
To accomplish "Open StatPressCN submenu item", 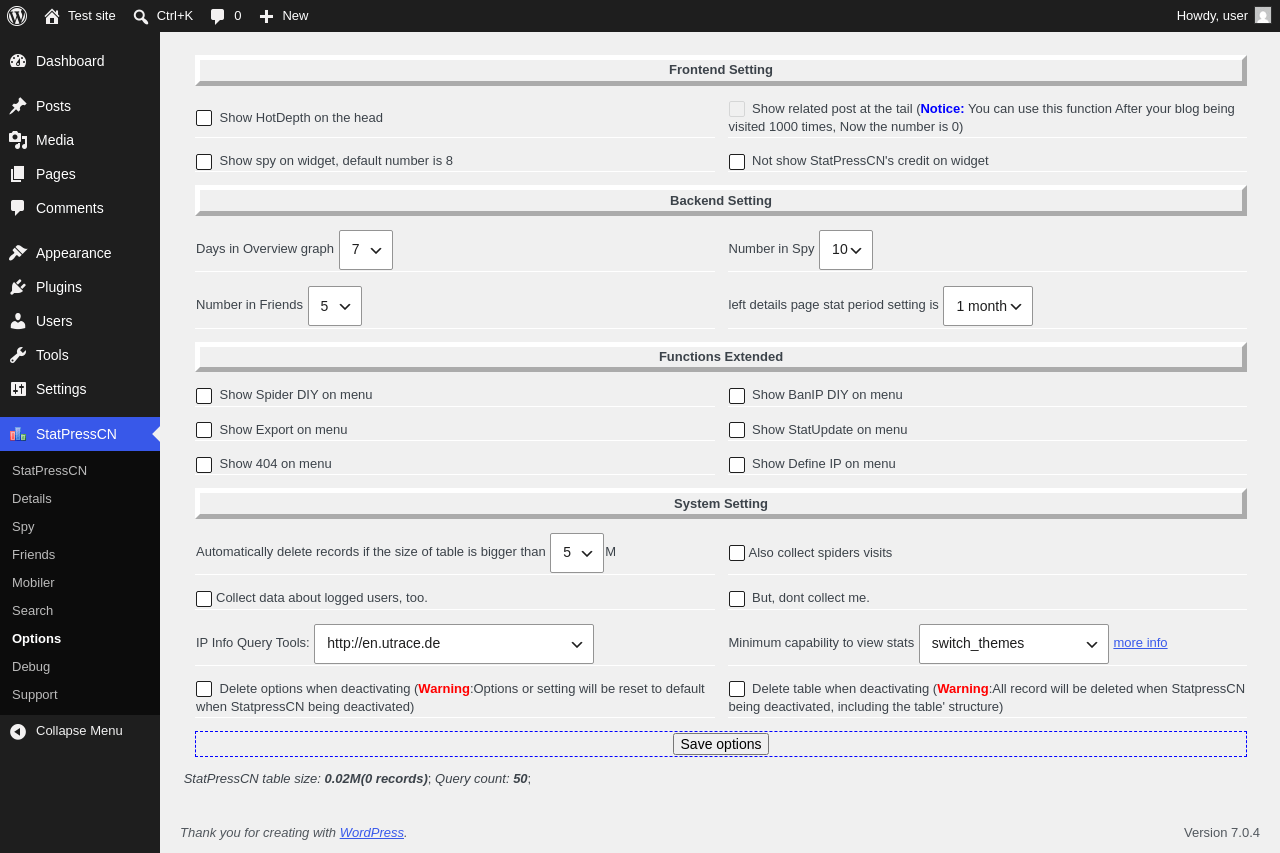I will pos(80,470).
